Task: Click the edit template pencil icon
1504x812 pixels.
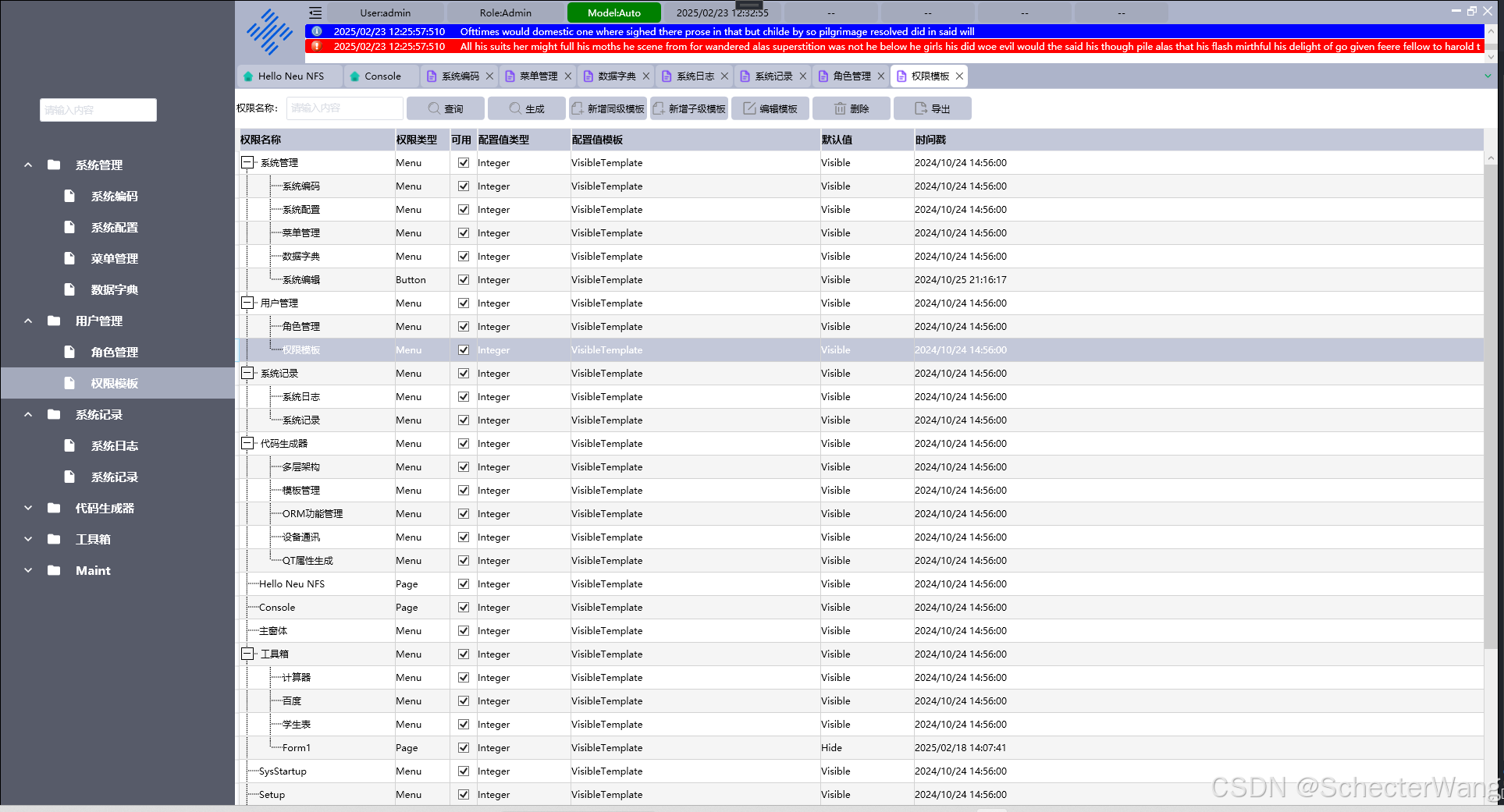Action: point(749,108)
